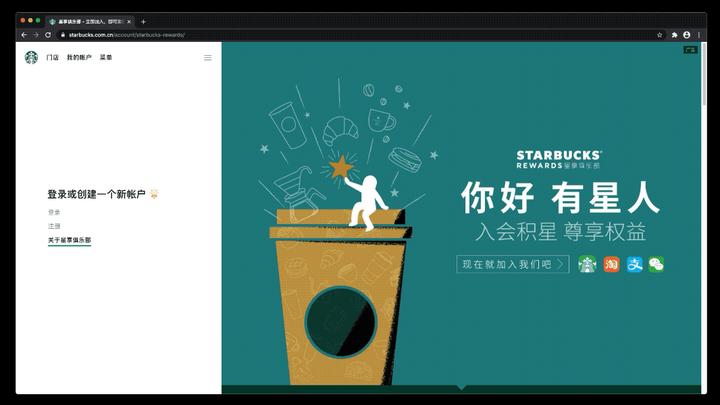Click the 注册 link
Viewport: 720px width, 405px height.
[x=54, y=226]
